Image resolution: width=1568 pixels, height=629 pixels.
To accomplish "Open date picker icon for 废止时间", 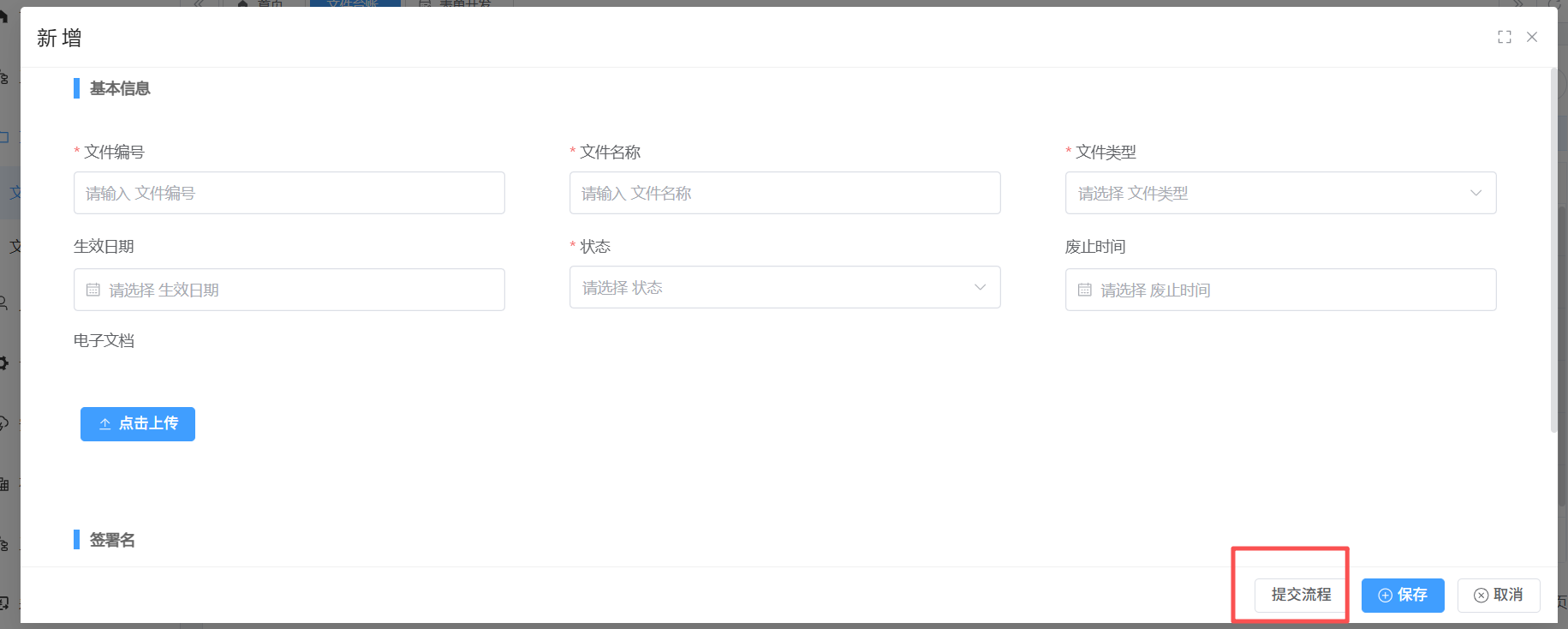I will 1084,291.
